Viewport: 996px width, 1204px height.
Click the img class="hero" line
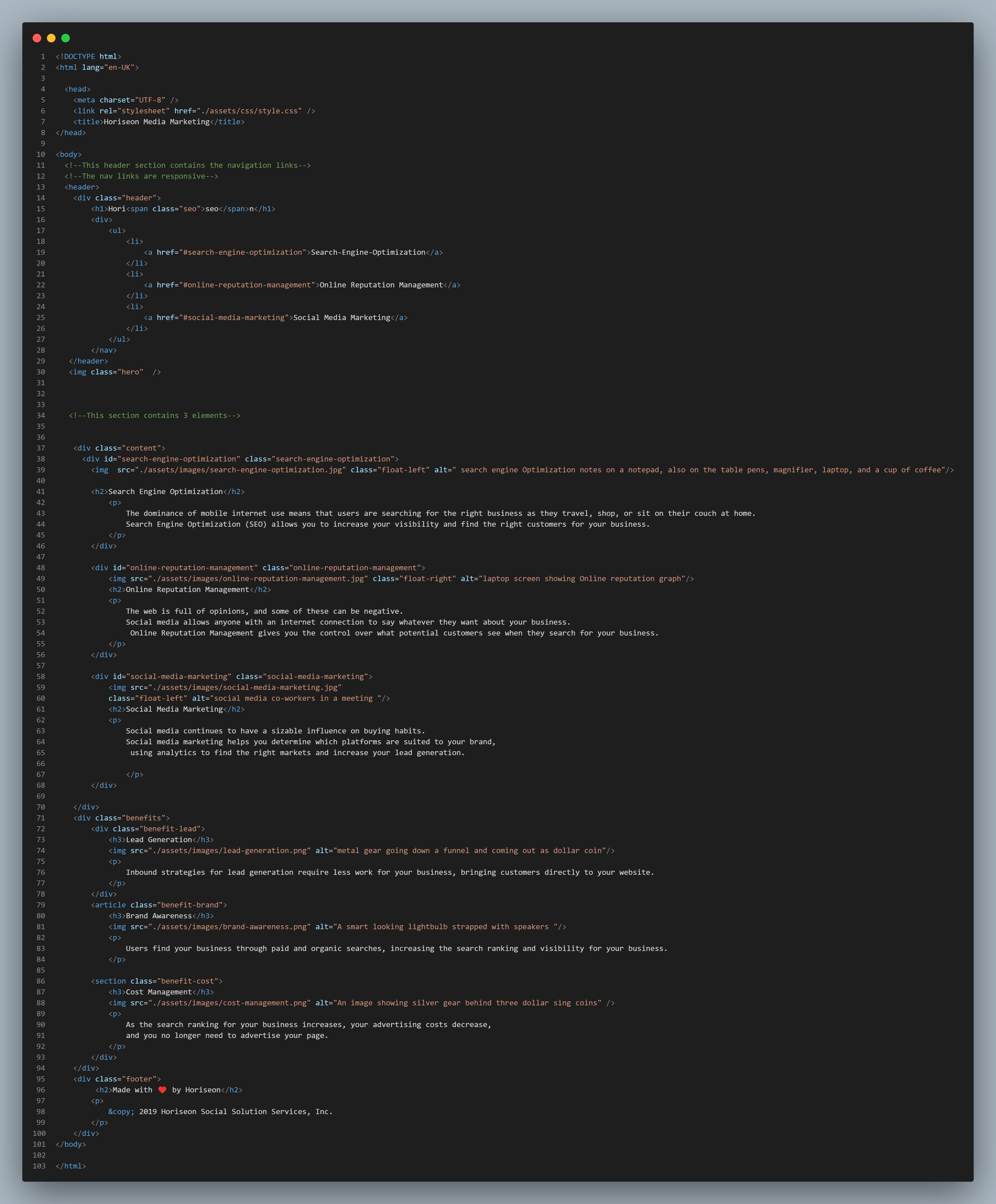pyautogui.click(x=114, y=372)
